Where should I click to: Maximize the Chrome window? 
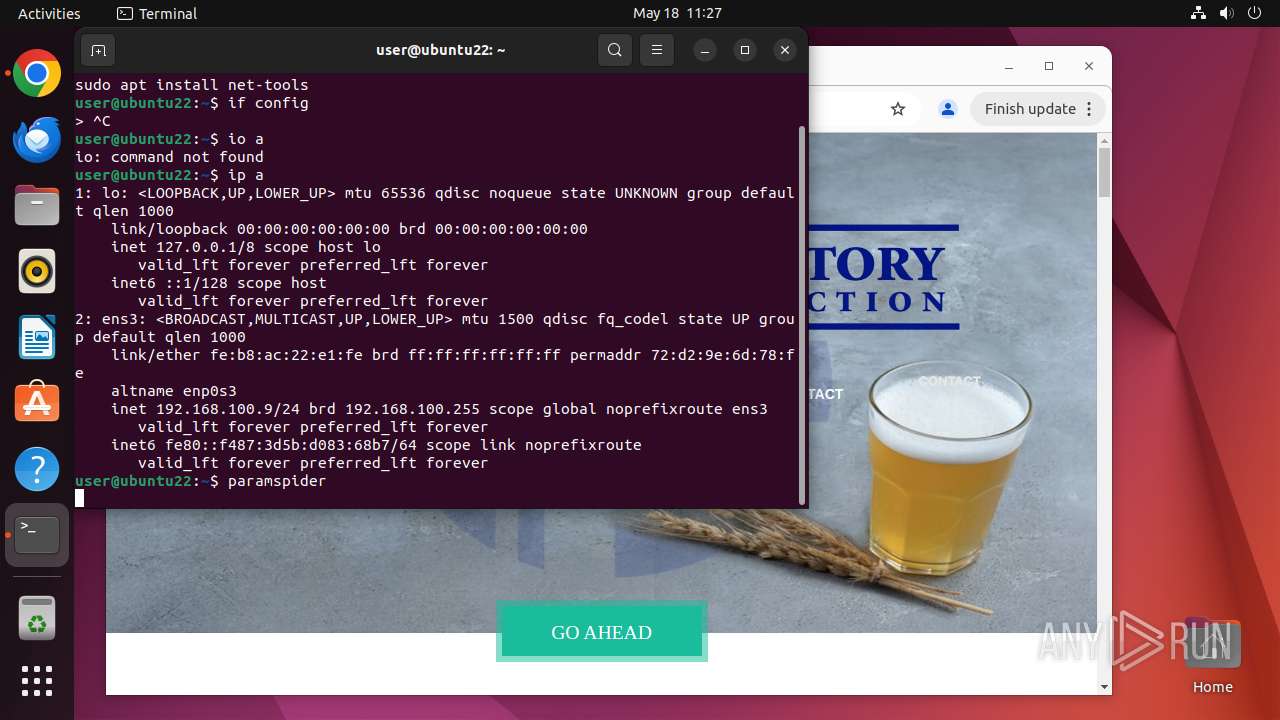[1049, 66]
